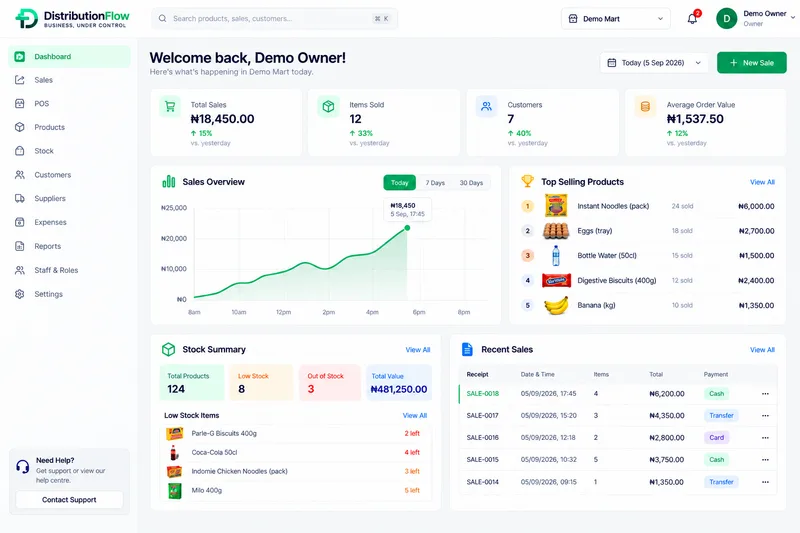800x533 pixels.
Task: Click the Cash badge for SALE-0018
Action: tap(716, 394)
